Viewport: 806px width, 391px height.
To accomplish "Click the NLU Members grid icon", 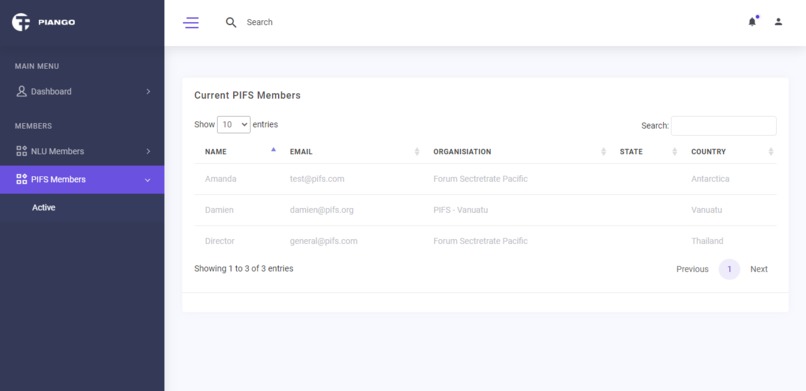I will click(x=22, y=151).
